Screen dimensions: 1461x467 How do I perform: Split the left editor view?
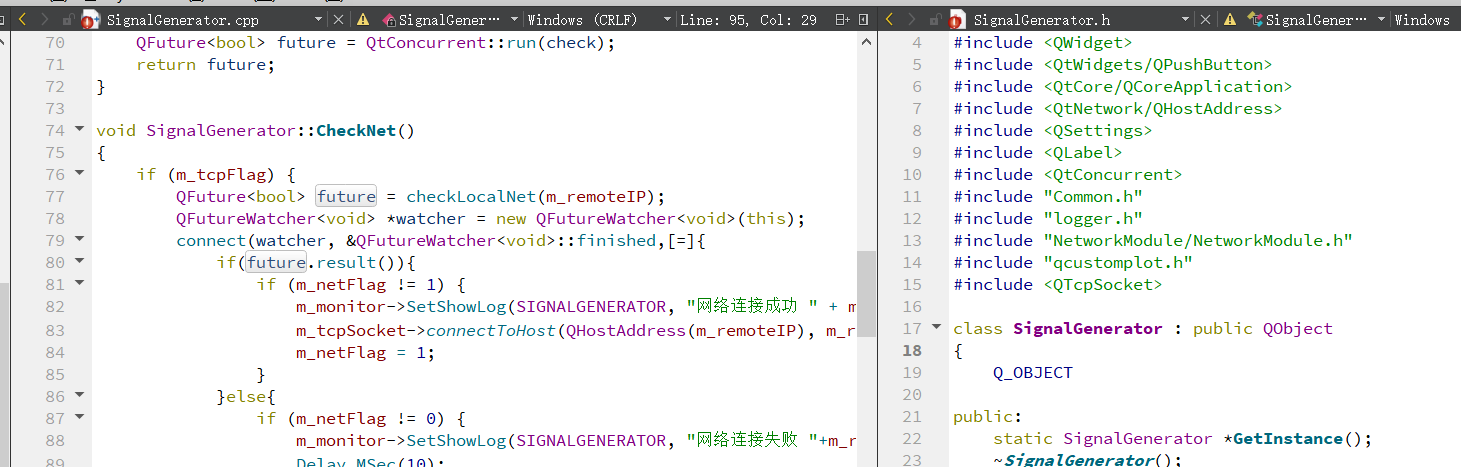(x=842, y=19)
